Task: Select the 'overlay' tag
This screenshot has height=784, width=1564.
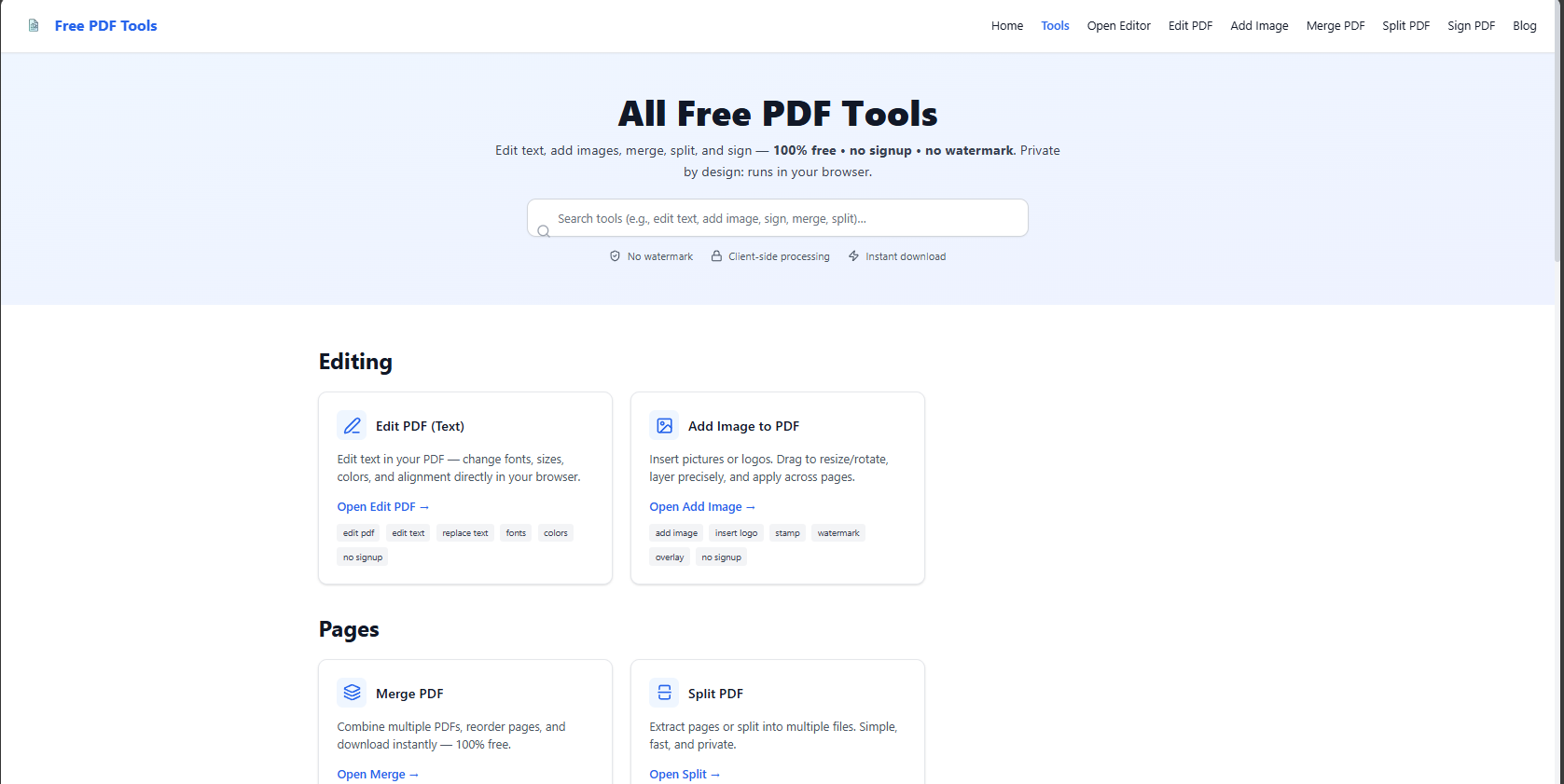Action: pos(670,557)
